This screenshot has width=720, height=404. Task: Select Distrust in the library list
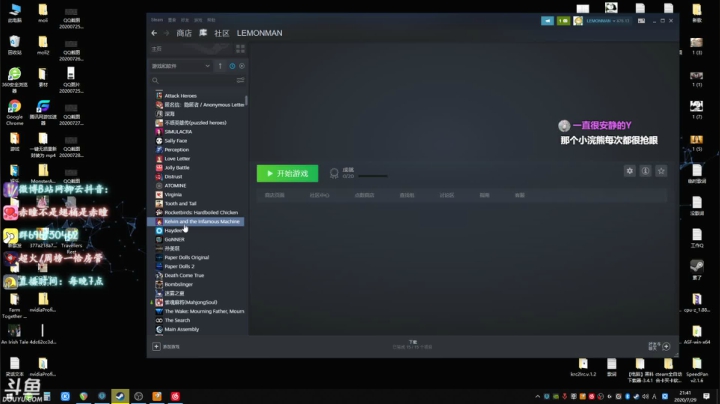tap(173, 177)
